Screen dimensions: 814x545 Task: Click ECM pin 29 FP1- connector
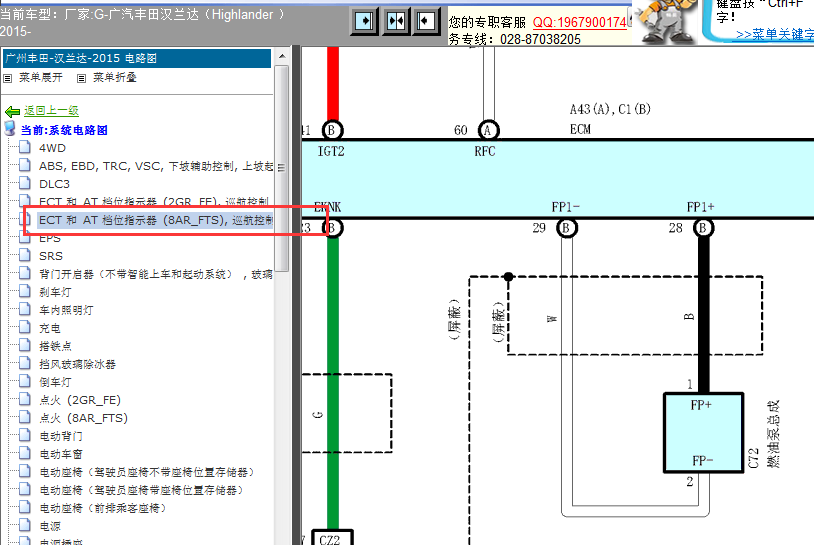coord(566,228)
